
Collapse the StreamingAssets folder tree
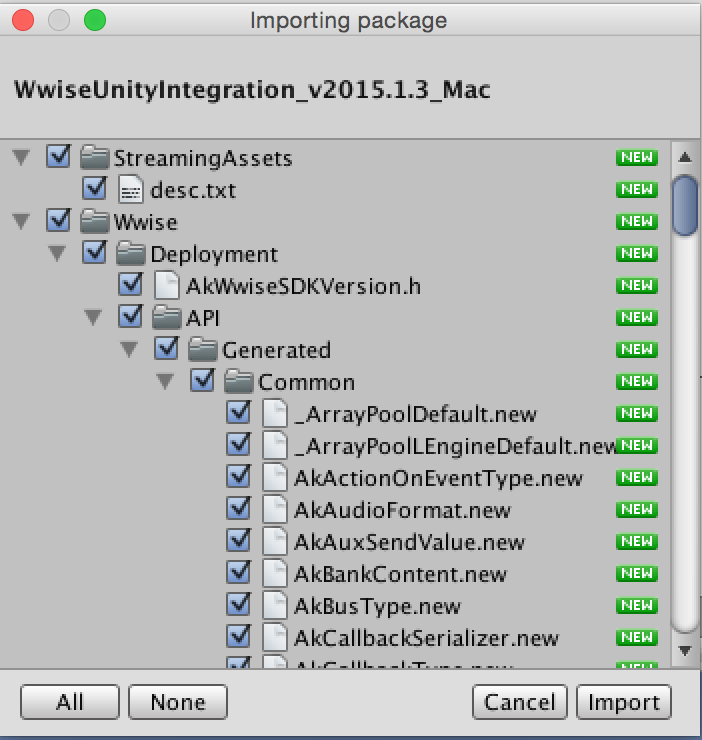pyautogui.click(x=21, y=158)
